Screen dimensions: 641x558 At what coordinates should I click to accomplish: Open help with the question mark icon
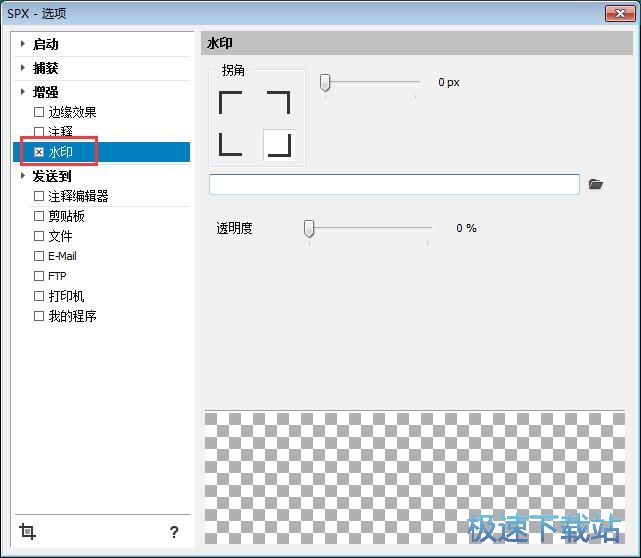(174, 531)
